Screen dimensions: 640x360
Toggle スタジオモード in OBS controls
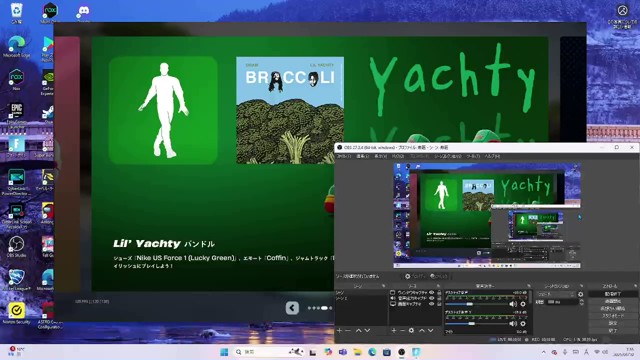coord(613,316)
